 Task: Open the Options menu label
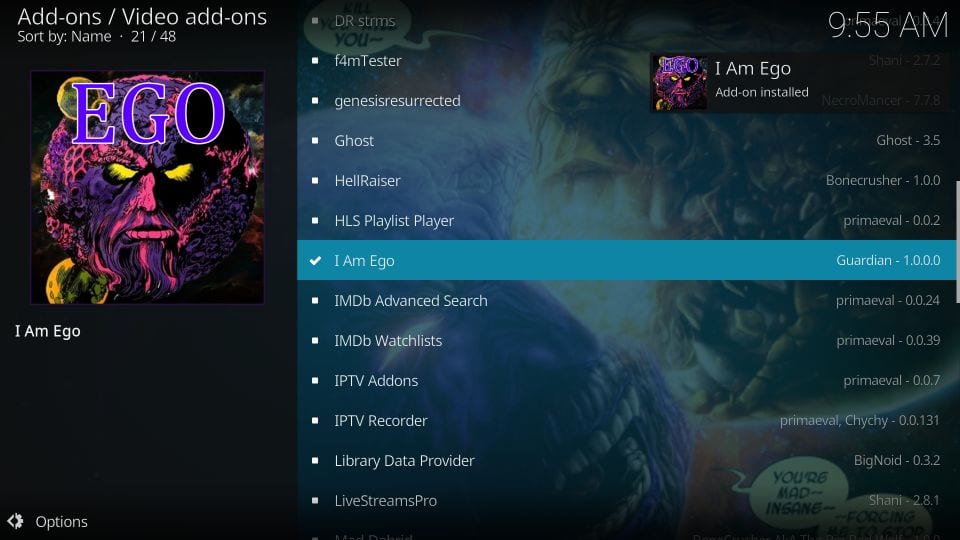61,522
